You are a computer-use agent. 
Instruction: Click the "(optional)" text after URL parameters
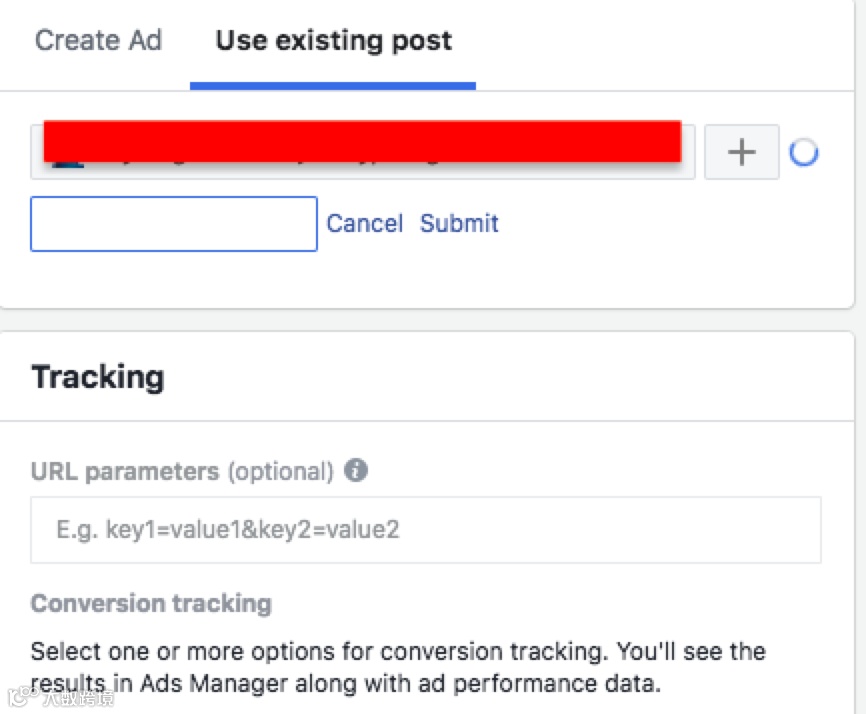tap(280, 471)
